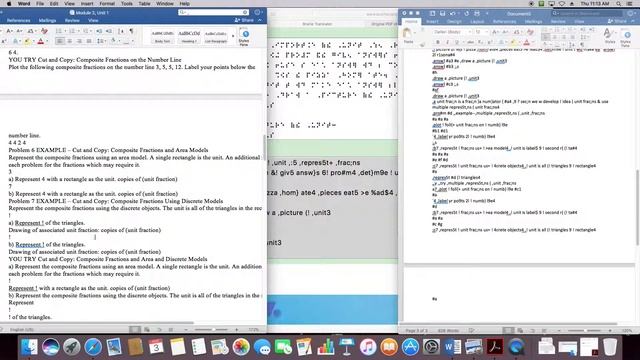Image resolution: width=640 pixels, height=360 pixels.
Task: Click search field in left Word window title bar
Action: click(213, 13)
